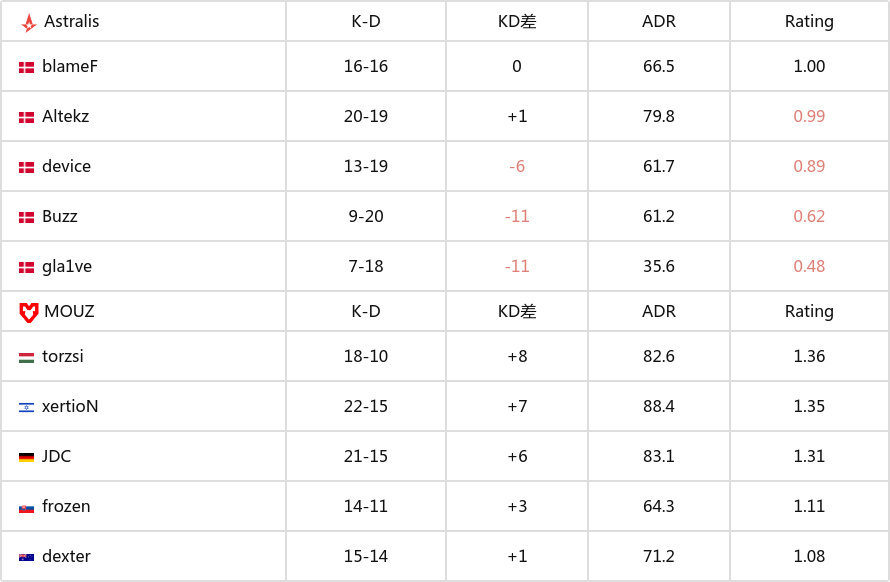Viewport: 890px width, 582px height.
Task: Click the ADR header in MOUZ table
Action: click(x=658, y=312)
